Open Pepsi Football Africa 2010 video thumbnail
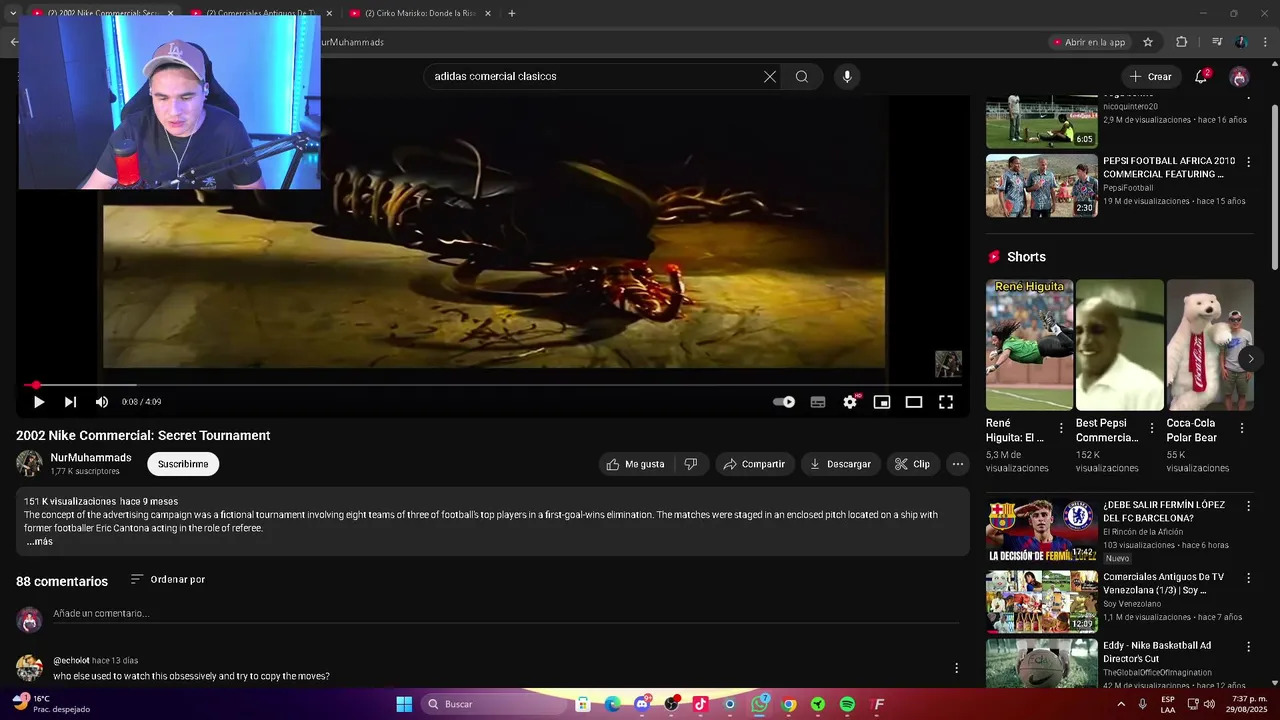The image size is (1280, 720). 1042,186
